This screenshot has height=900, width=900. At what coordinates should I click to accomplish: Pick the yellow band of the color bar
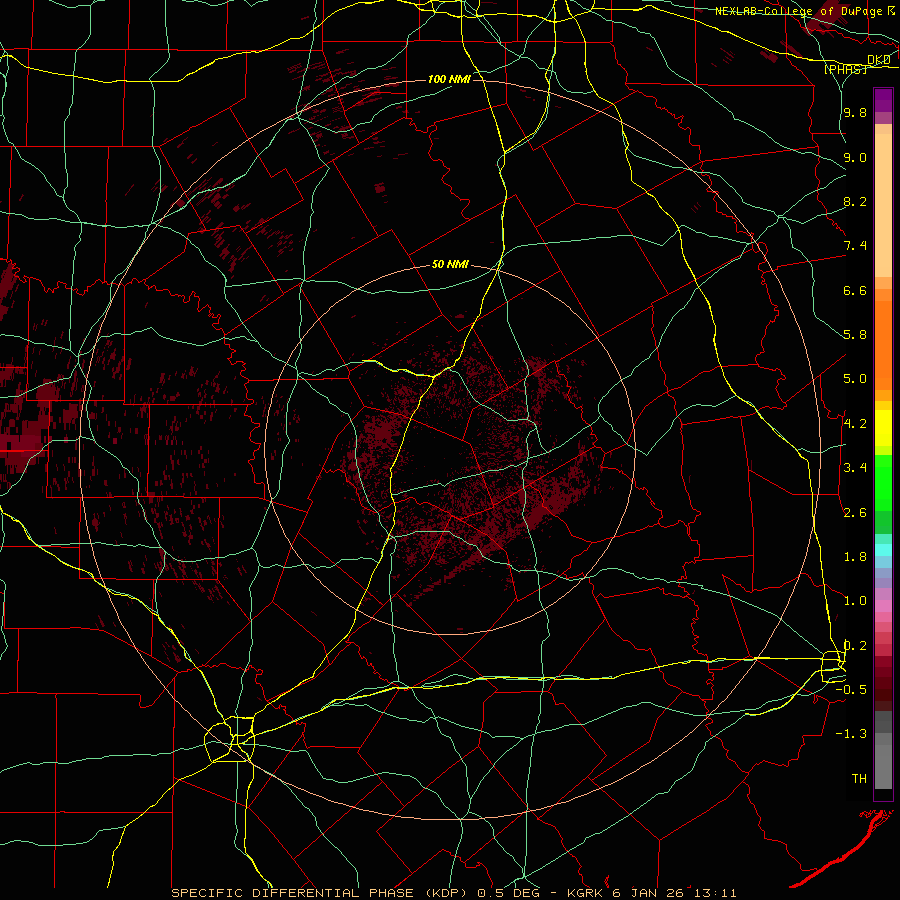[x=883, y=428]
